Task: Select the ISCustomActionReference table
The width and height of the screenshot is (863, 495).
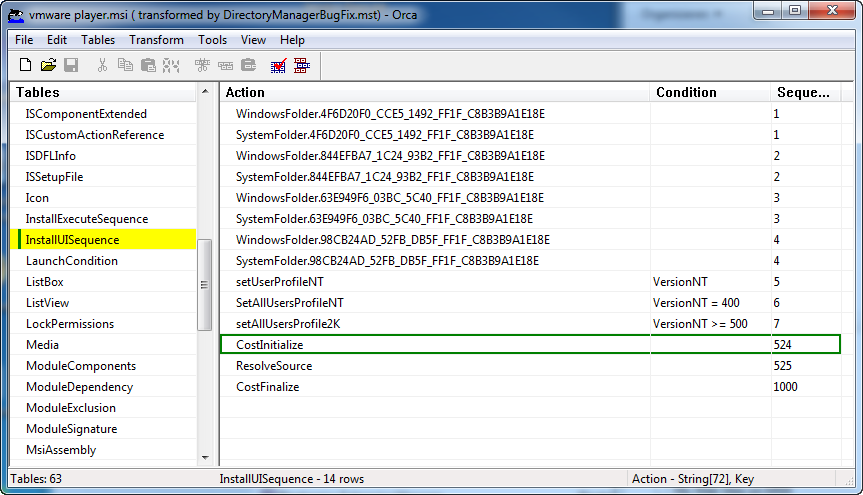Action: tap(95, 135)
